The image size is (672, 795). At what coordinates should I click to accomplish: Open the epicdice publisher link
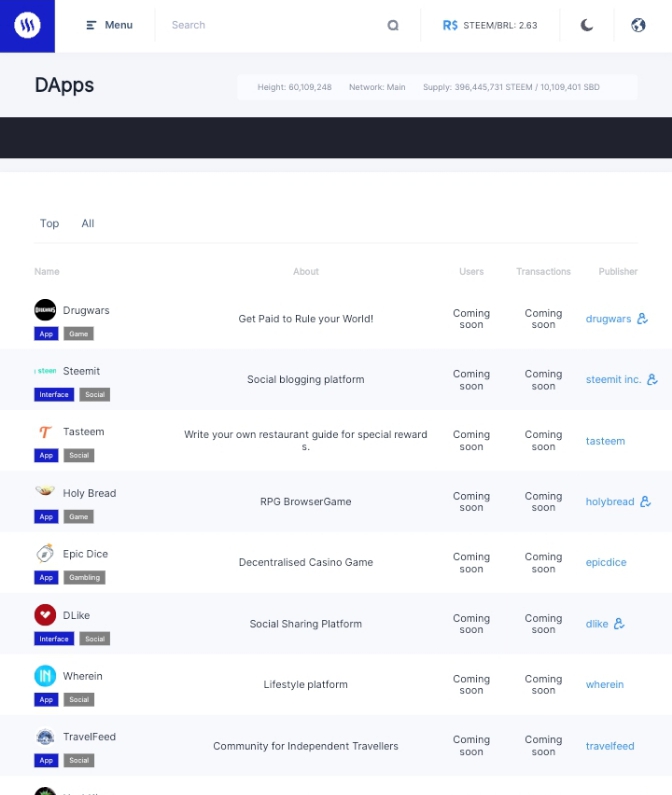pos(606,562)
